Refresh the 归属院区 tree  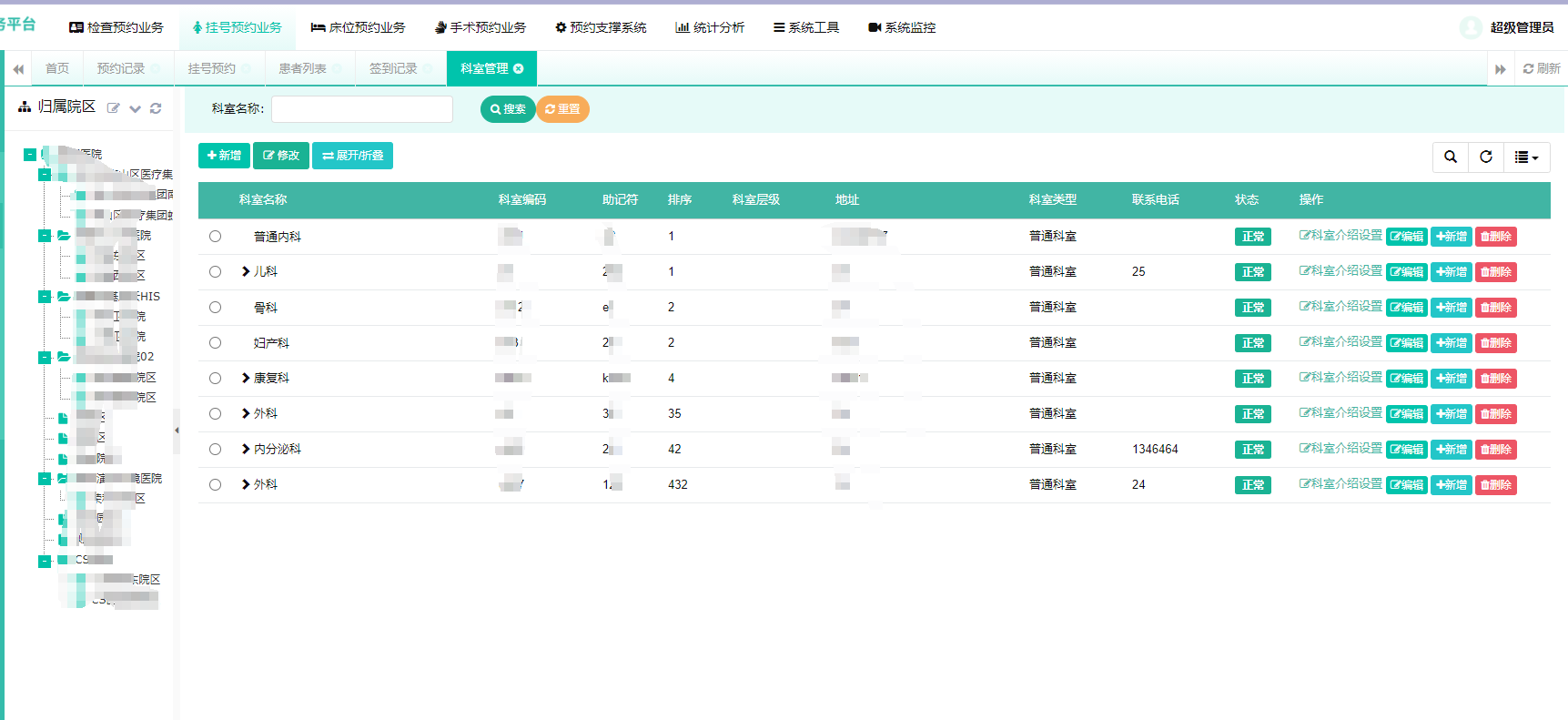click(156, 108)
